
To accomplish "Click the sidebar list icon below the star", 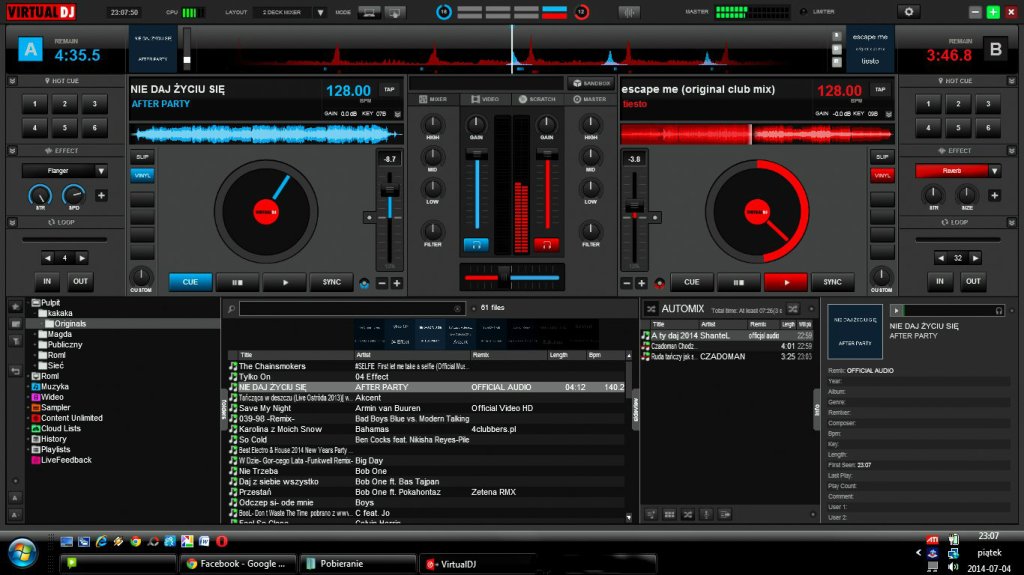I will (16, 323).
